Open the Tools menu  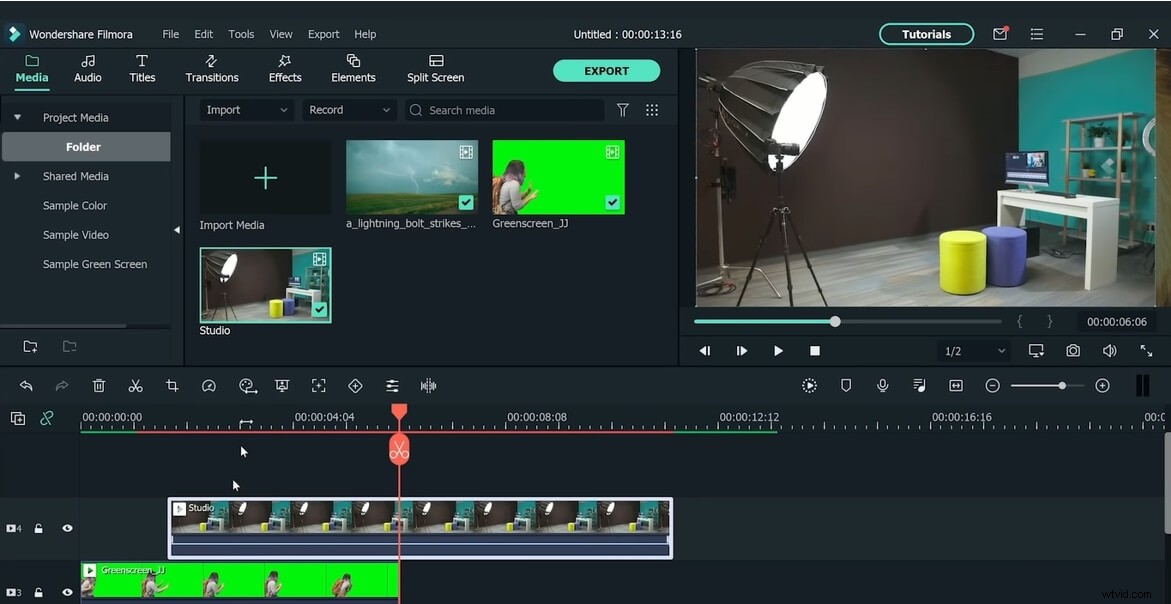[x=241, y=34]
